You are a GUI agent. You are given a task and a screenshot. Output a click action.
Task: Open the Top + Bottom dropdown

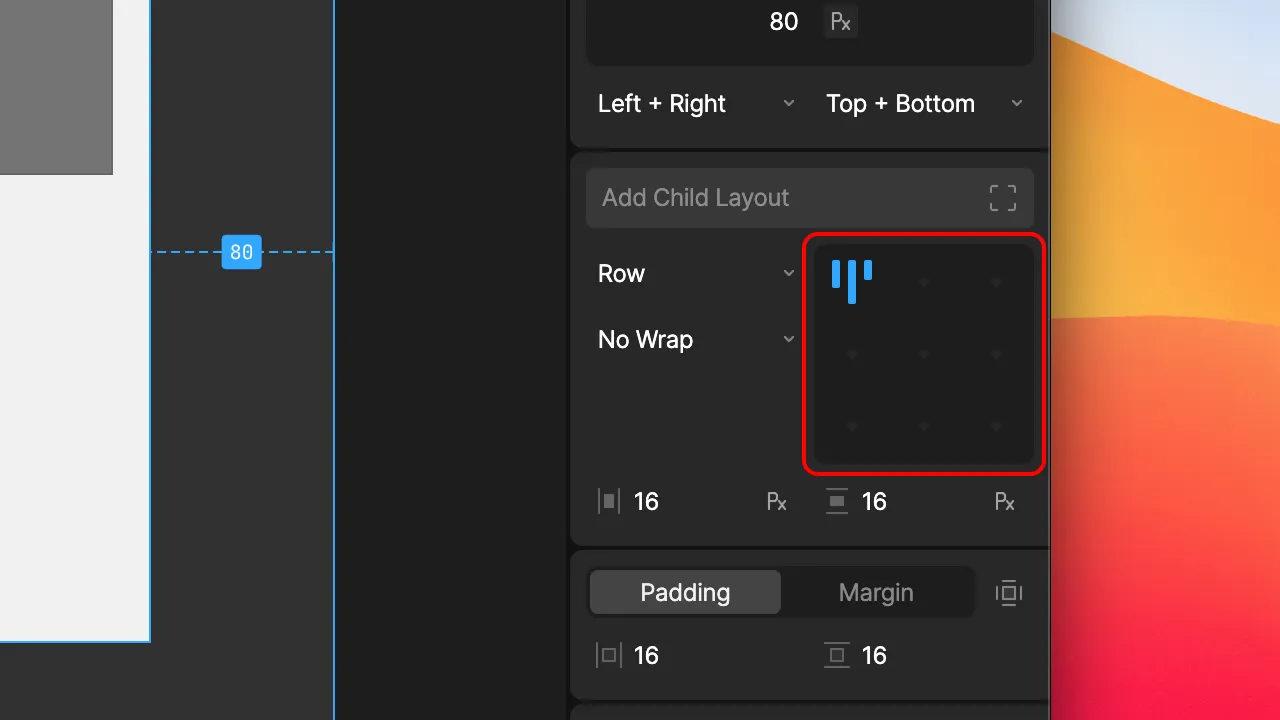(924, 104)
